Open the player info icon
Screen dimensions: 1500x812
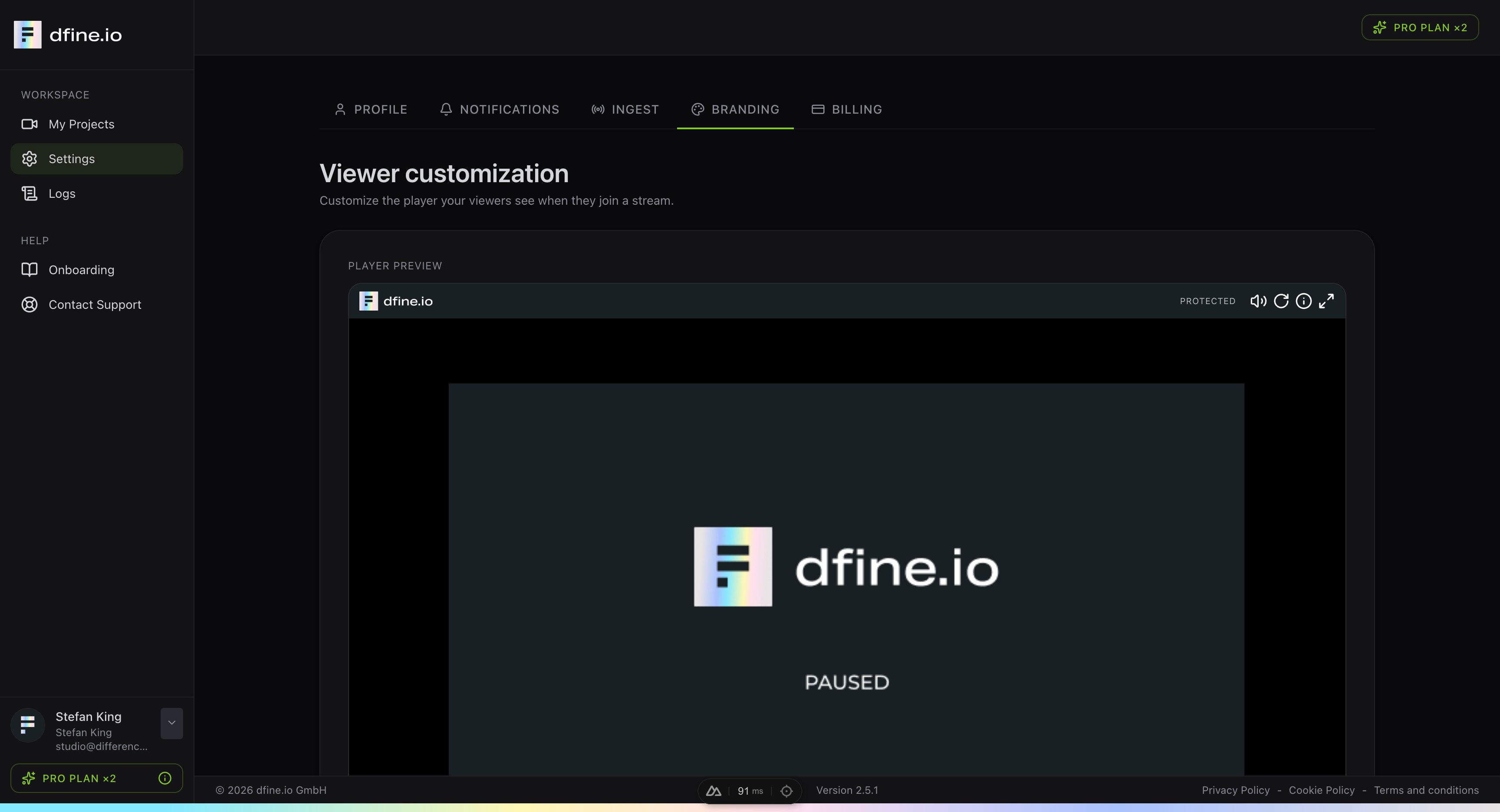point(1304,301)
